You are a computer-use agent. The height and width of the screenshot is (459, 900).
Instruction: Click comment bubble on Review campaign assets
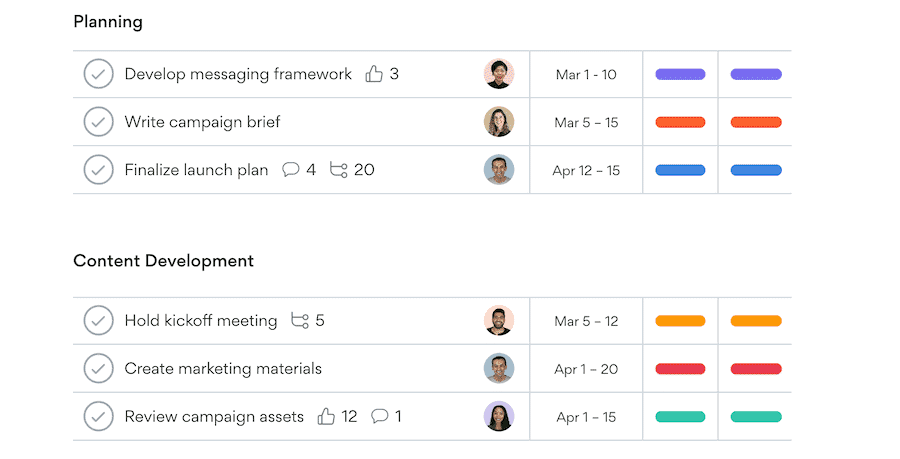[380, 417]
